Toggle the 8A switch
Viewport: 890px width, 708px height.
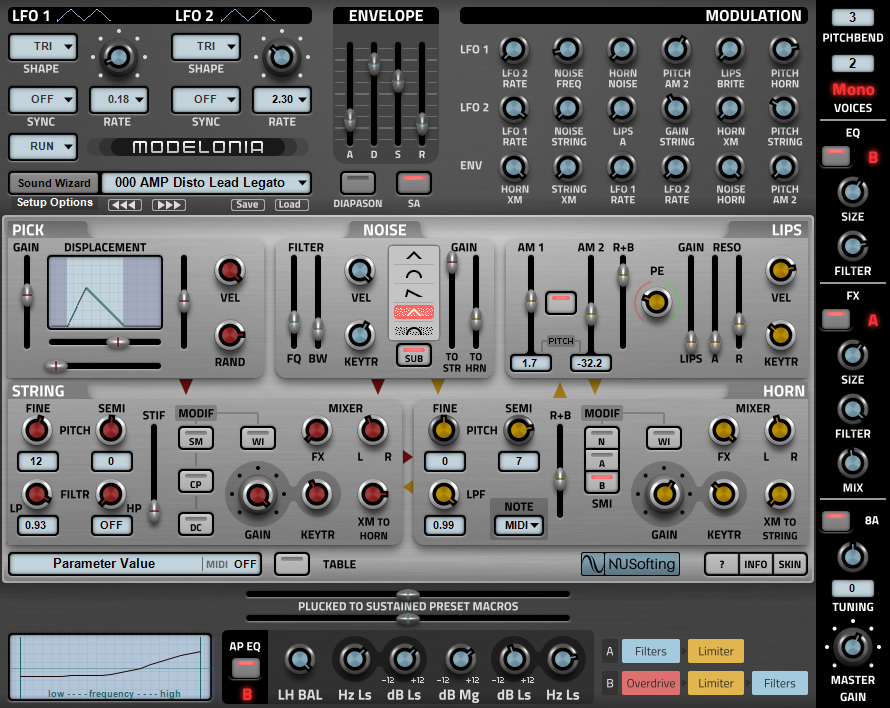836,521
